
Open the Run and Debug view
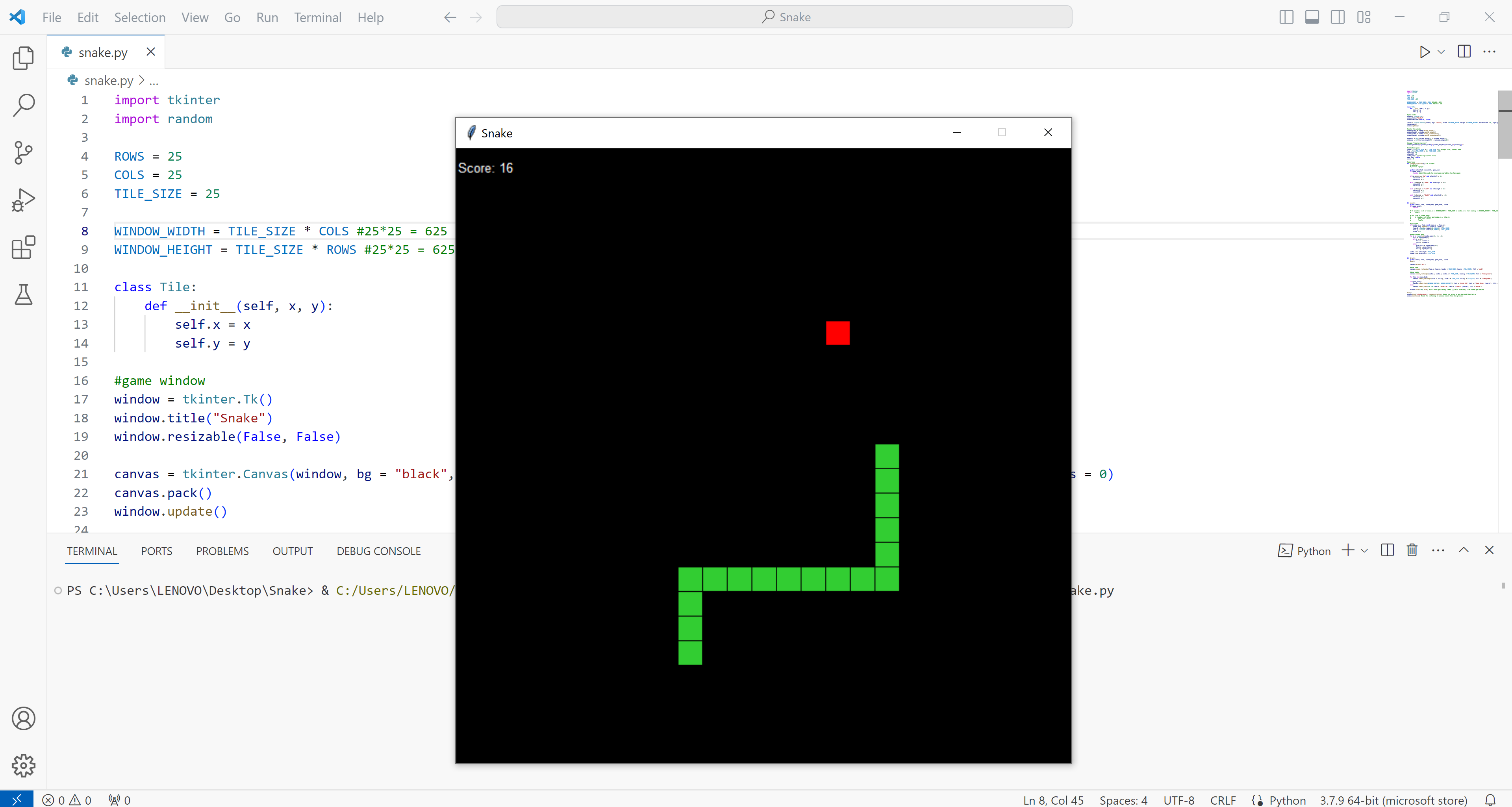(x=23, y=200)
